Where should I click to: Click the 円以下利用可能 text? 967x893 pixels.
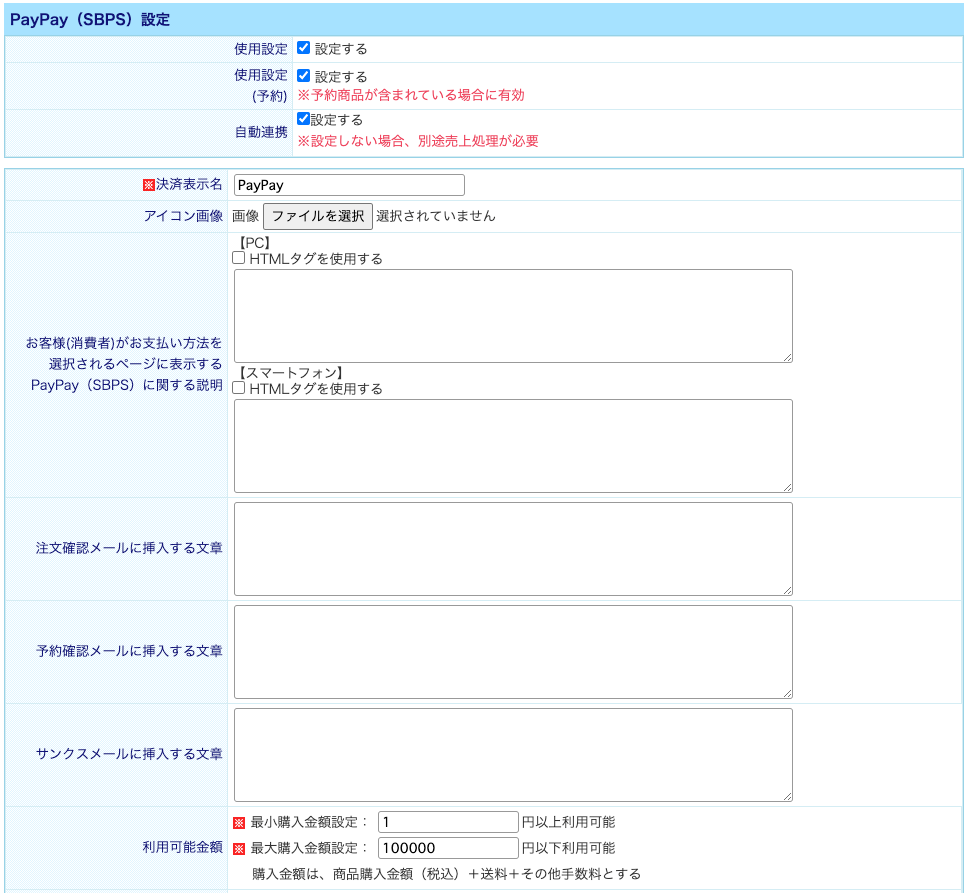[569, 848]
